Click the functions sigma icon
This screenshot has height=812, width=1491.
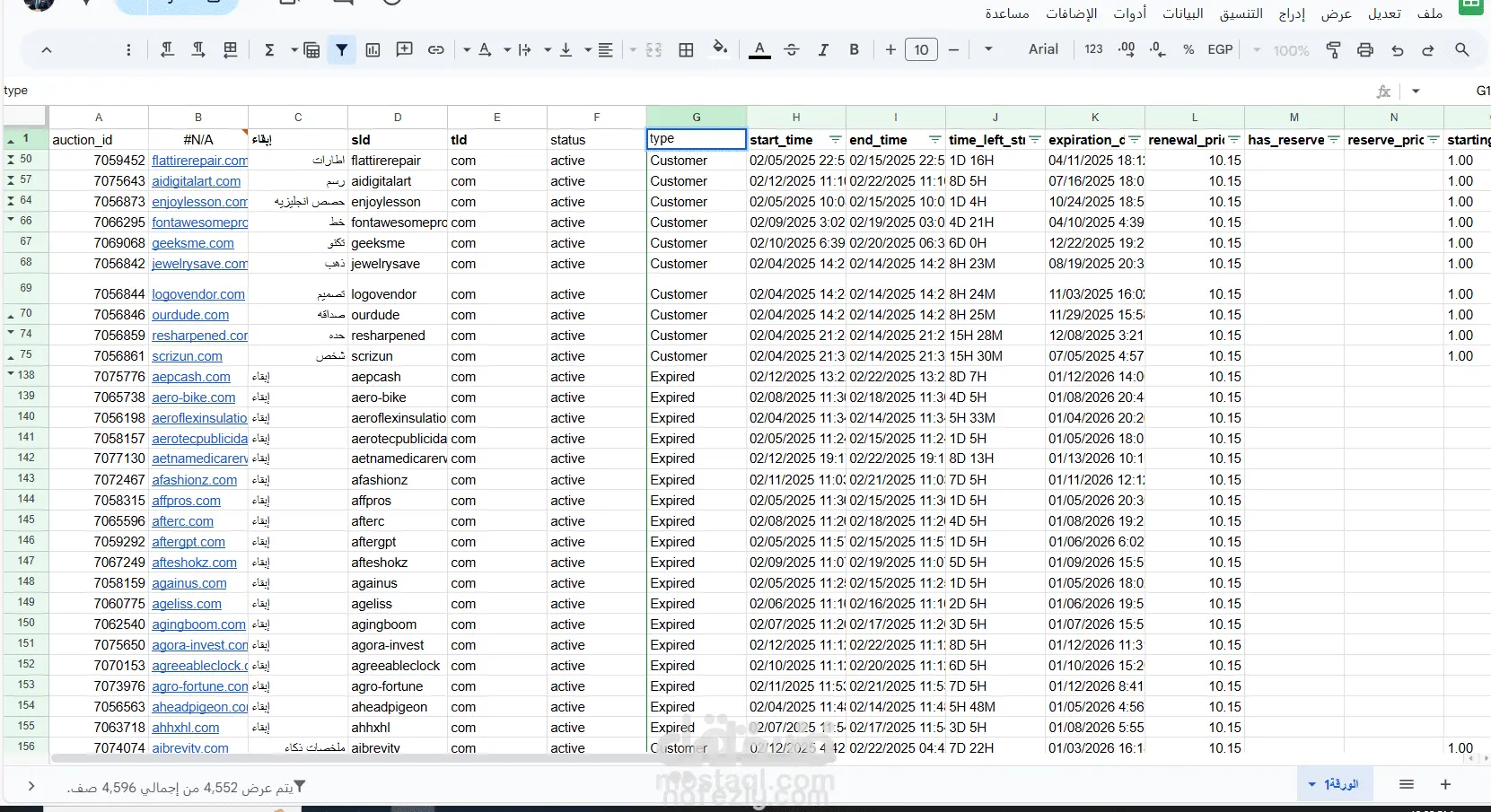tap(269, 50)
